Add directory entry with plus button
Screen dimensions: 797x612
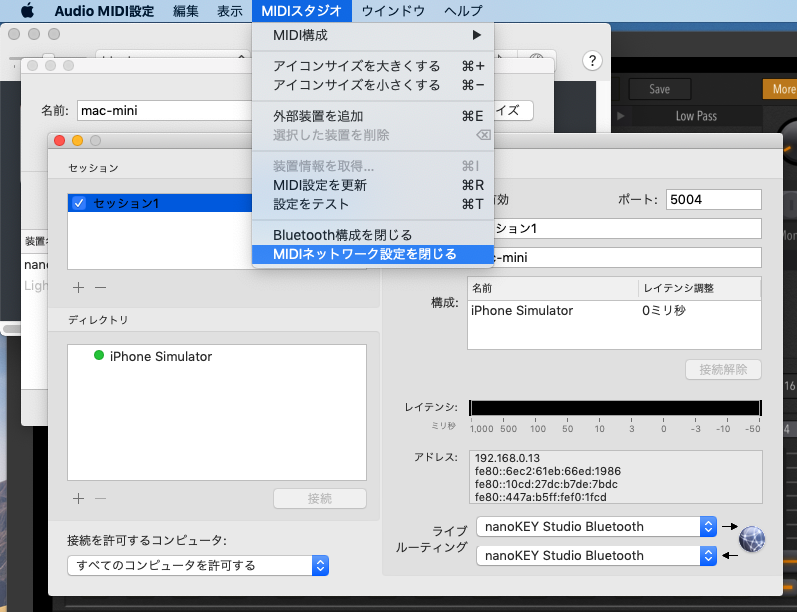pos(78,499)
